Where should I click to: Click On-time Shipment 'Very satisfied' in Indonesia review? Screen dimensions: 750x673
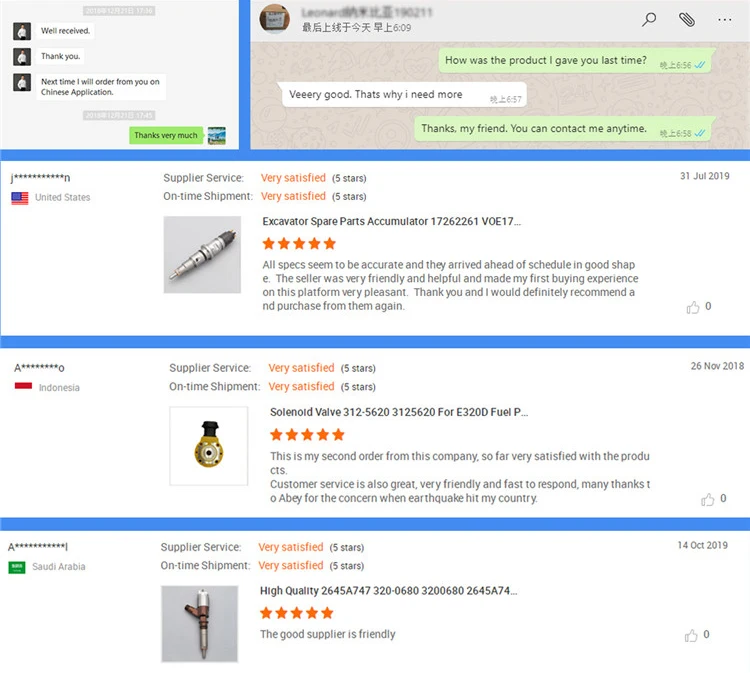tap(301, 386)
